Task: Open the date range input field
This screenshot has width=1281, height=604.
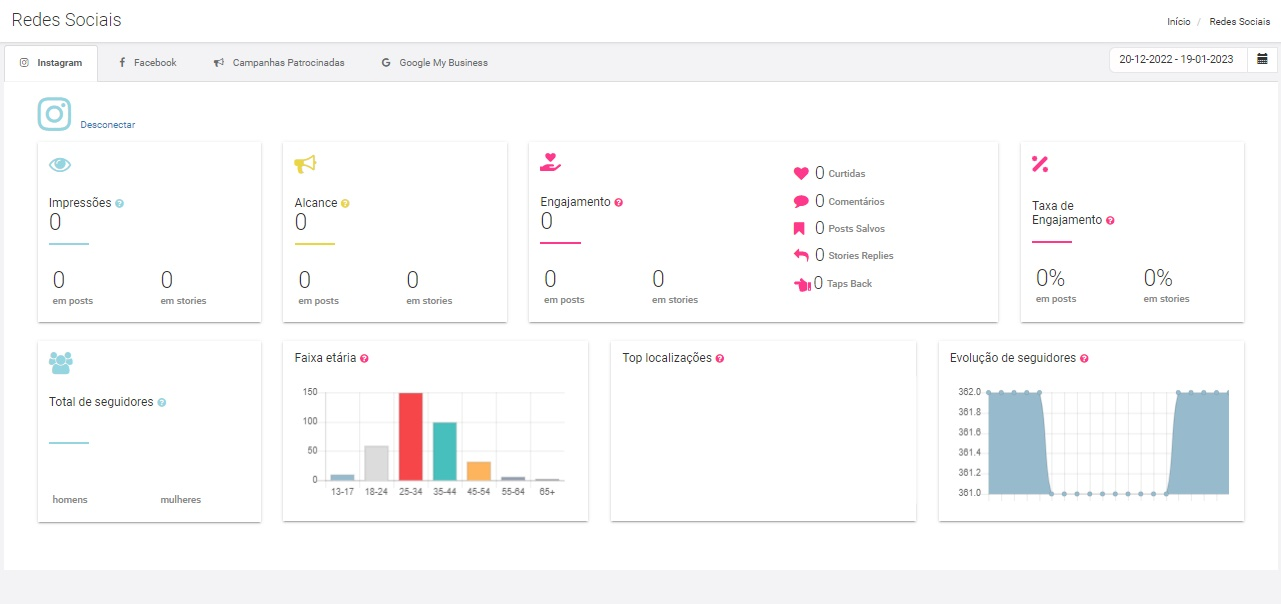Action: 1177,60
